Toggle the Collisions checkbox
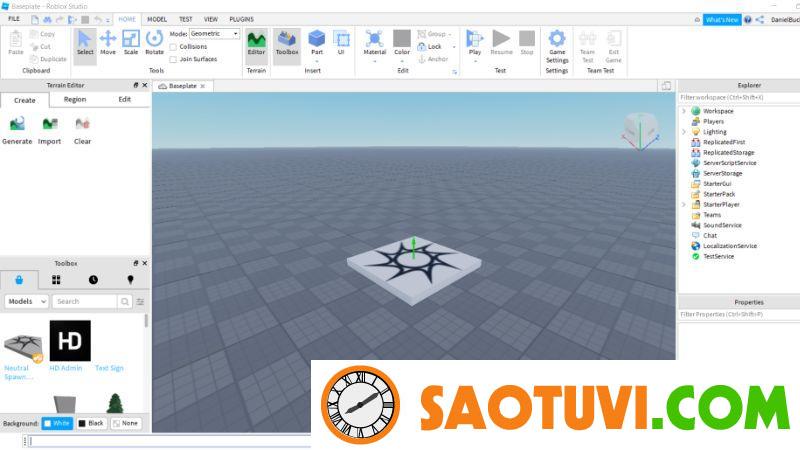 pos(173,47)
